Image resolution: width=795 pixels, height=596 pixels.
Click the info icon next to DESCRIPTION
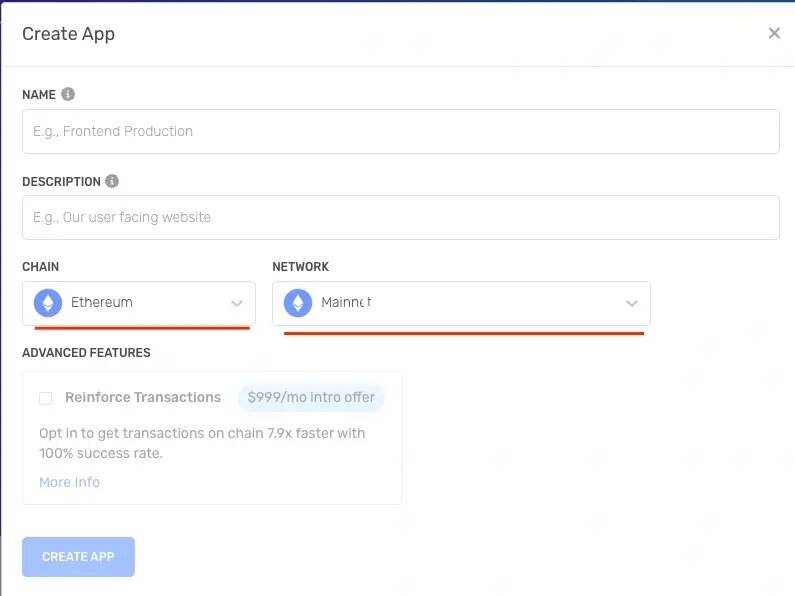click(112, 181)
